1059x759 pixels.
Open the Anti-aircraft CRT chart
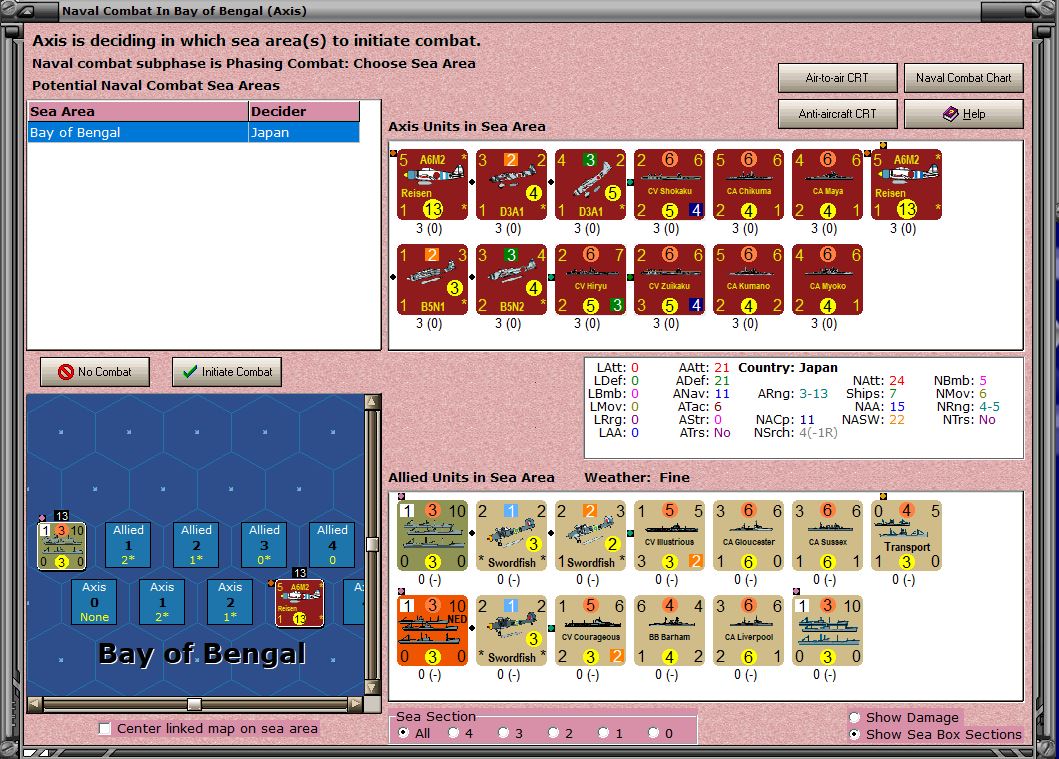837,113
